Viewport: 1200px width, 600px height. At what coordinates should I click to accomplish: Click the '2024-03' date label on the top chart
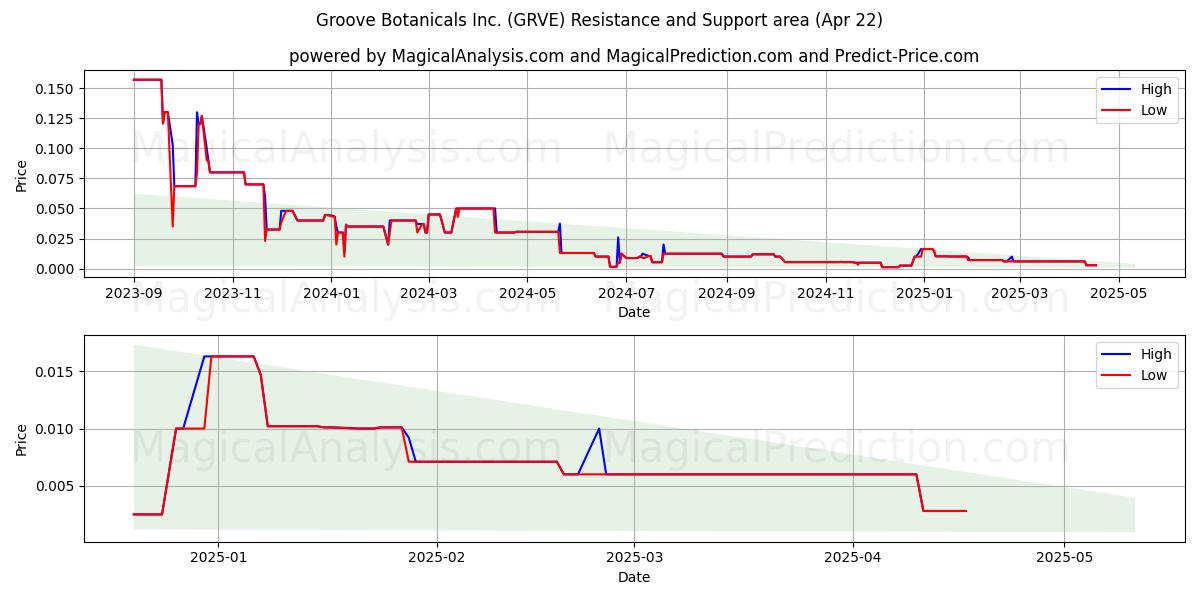click(429, 293)
